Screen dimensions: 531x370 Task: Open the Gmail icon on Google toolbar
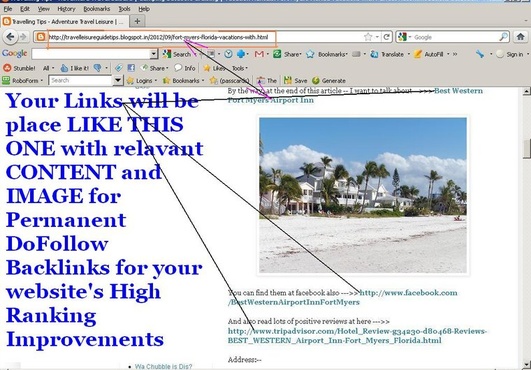coord(259,54)
